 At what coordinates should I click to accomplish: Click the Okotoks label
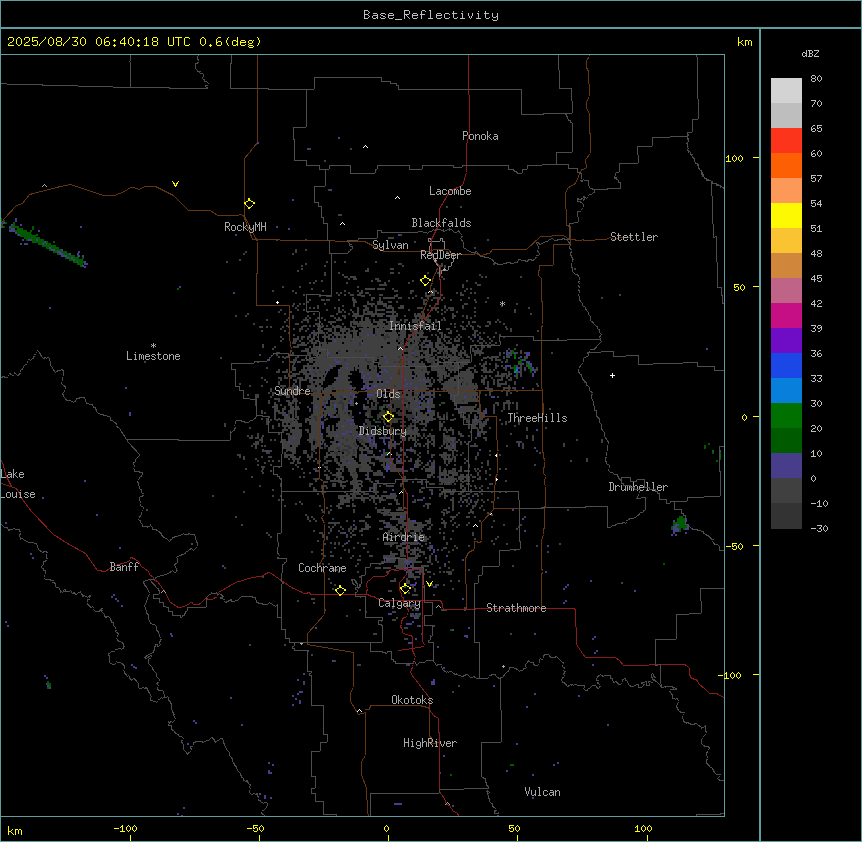[x=412, y=700]
